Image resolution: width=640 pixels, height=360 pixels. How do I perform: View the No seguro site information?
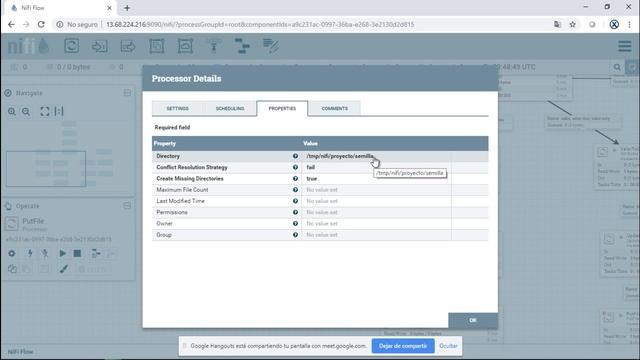77,24
